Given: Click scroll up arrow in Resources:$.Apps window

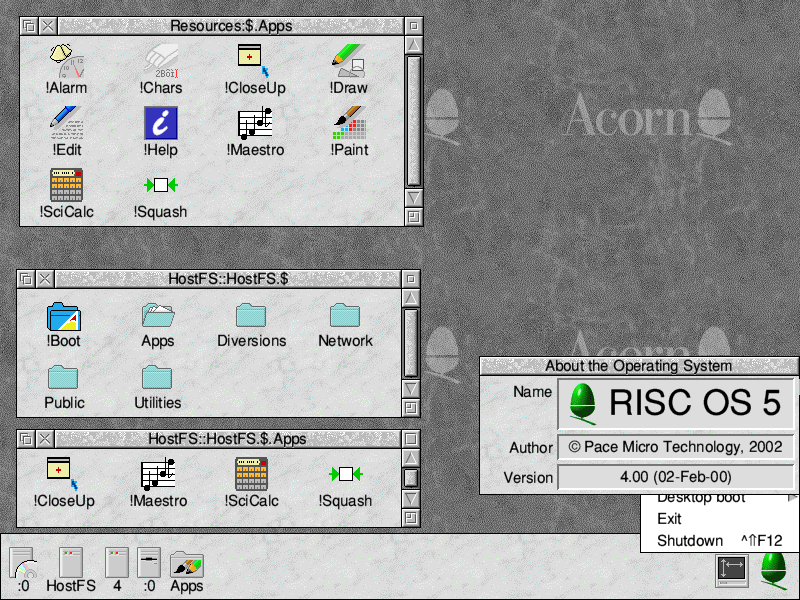Looking at the screenshot, I should click(x=414, y=45).
